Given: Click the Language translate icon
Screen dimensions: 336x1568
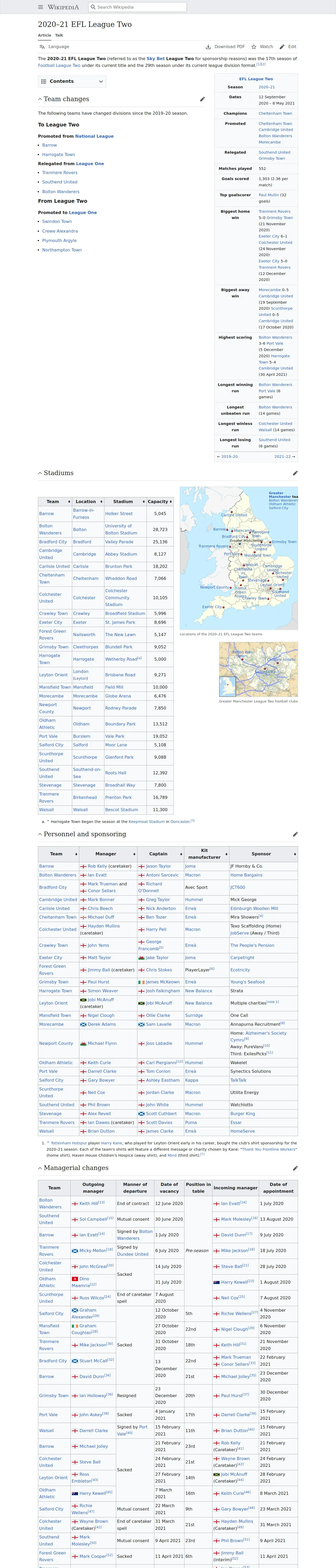Looking at the screenshot, I should click(42, 47).
